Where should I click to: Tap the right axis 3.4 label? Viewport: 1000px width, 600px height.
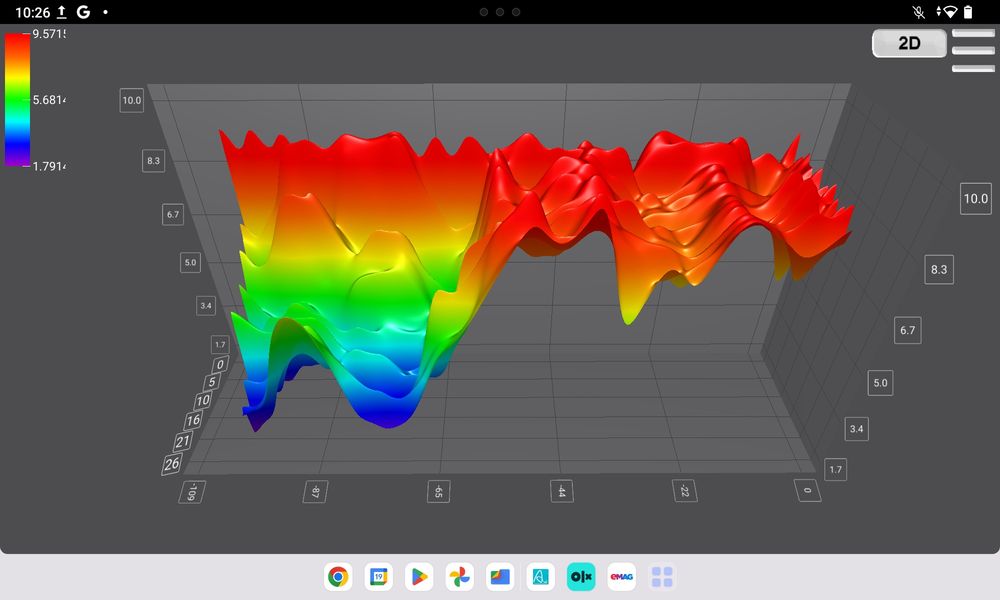(x=857, y=428)
